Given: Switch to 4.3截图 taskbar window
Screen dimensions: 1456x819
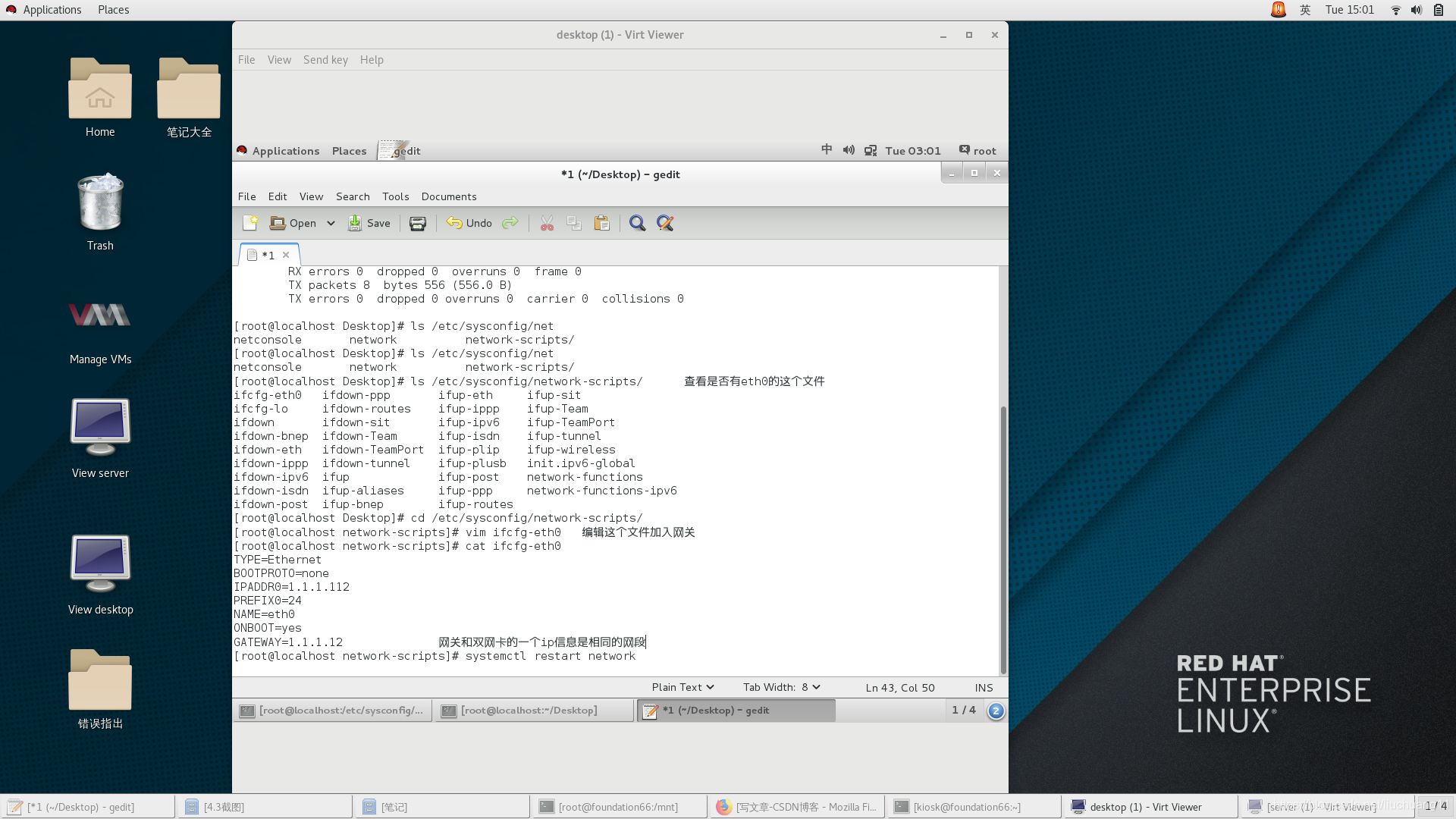Looking at the screenshot, I should click(265, 807).
